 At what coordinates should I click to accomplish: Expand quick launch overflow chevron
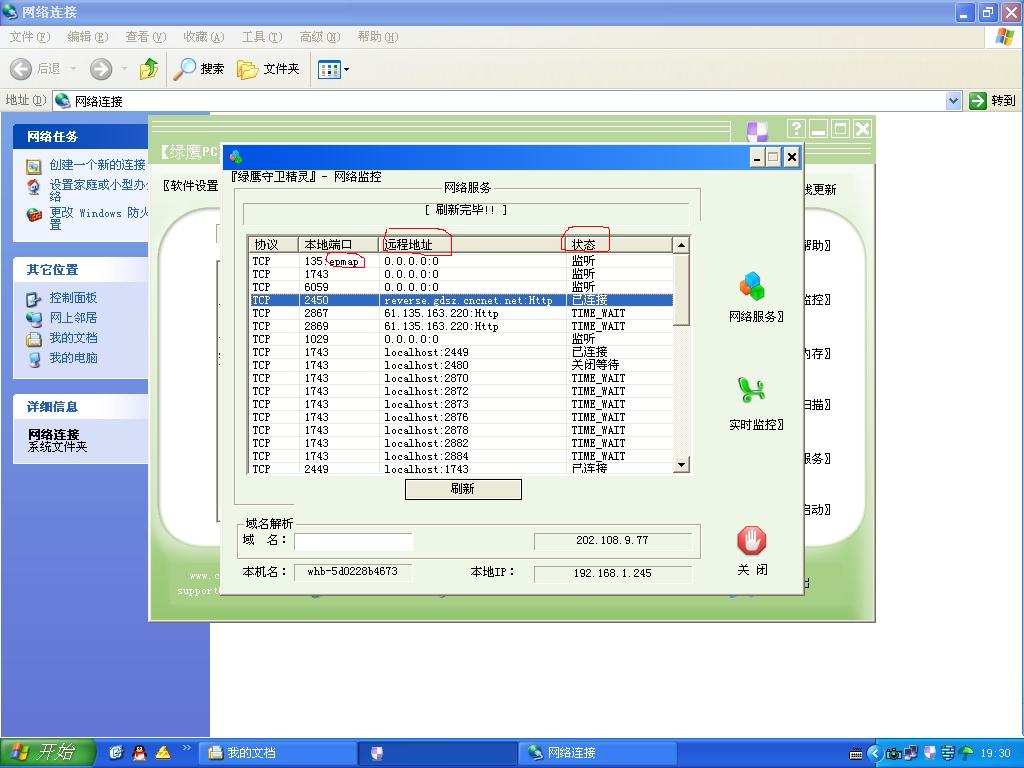click(x=187, y=748)
